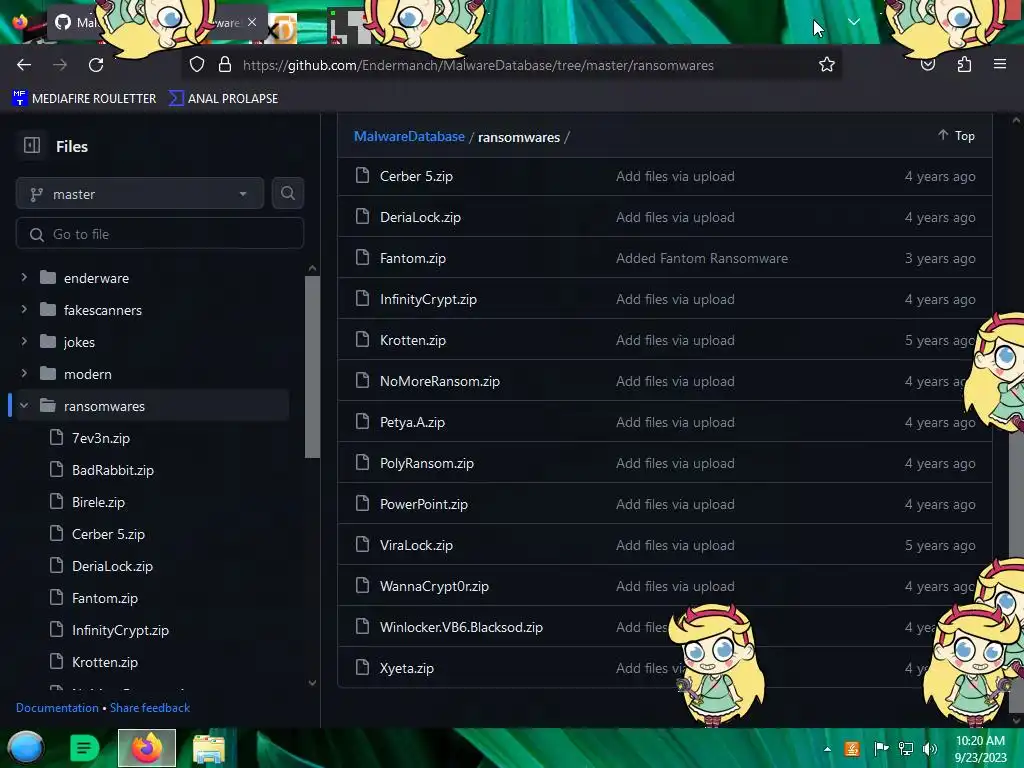
Task: Open NoMoreRansom.zip file
Action: click(440, 381)
